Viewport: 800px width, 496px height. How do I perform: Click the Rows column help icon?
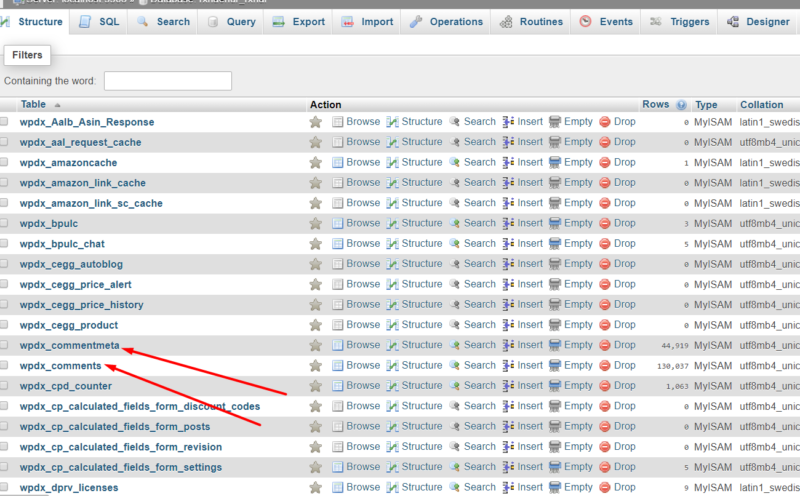(681, 105)
